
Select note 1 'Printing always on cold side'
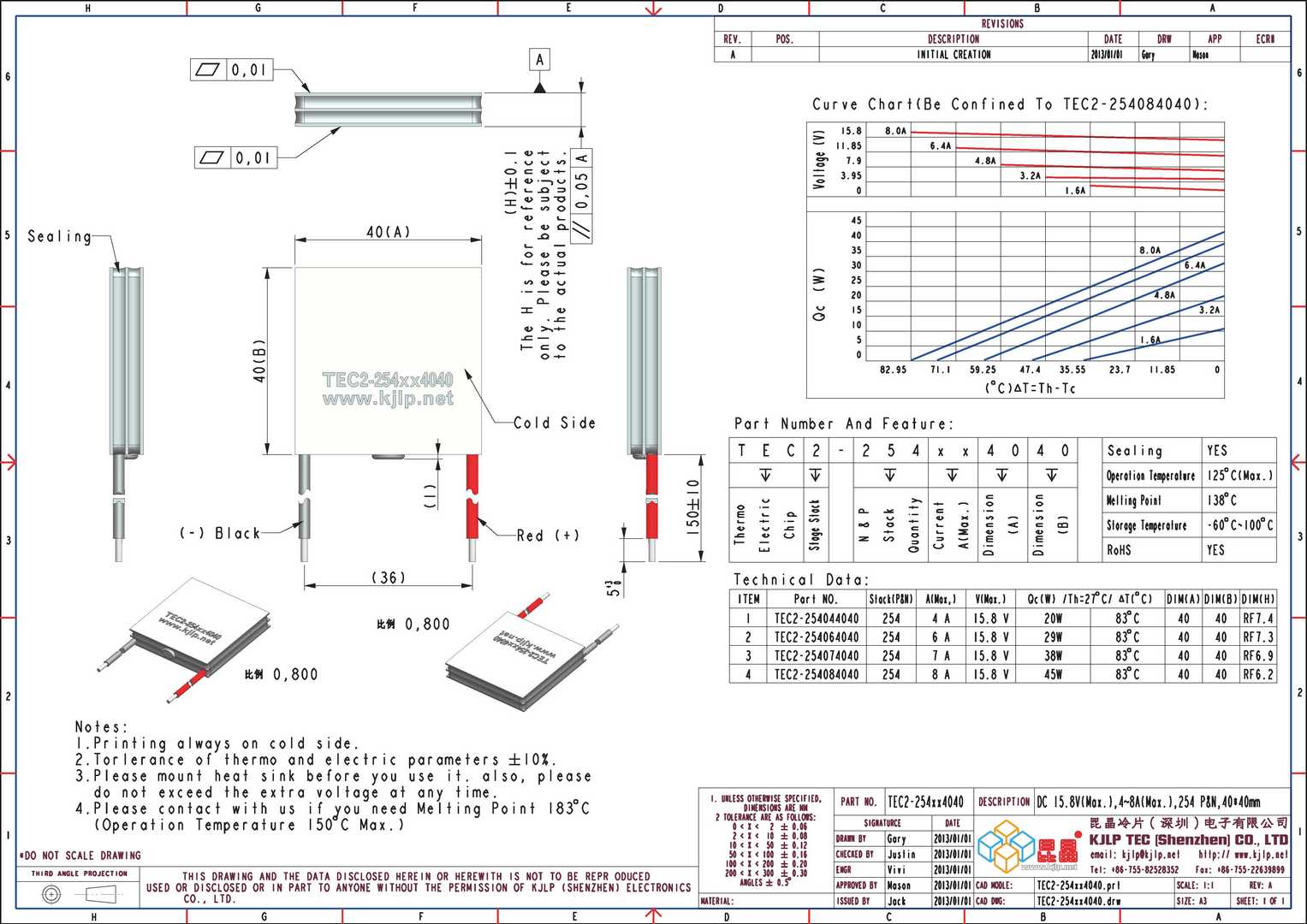click(x=217, y=743)
